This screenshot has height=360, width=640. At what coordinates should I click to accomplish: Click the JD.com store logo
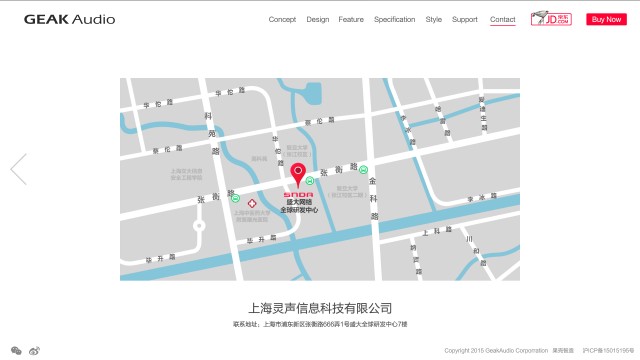pyautogui.click(x=551, y=19)
